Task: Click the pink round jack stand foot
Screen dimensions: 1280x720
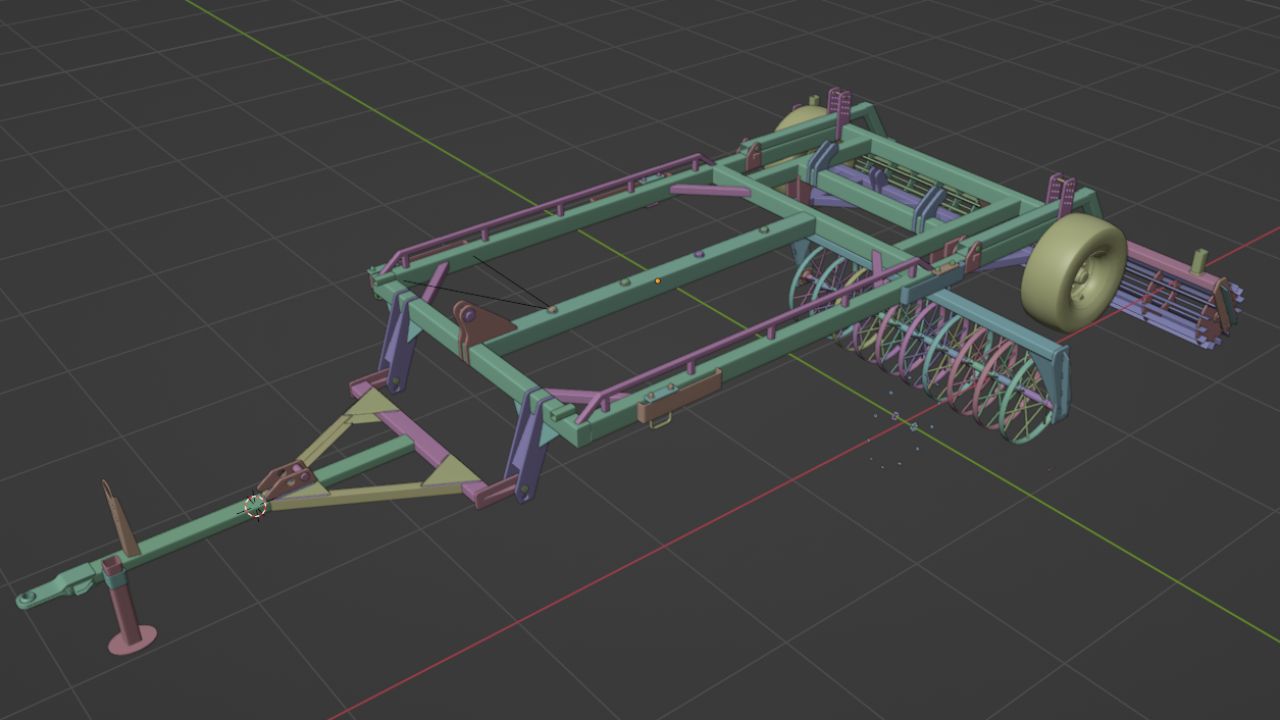Action: (131, 638)
